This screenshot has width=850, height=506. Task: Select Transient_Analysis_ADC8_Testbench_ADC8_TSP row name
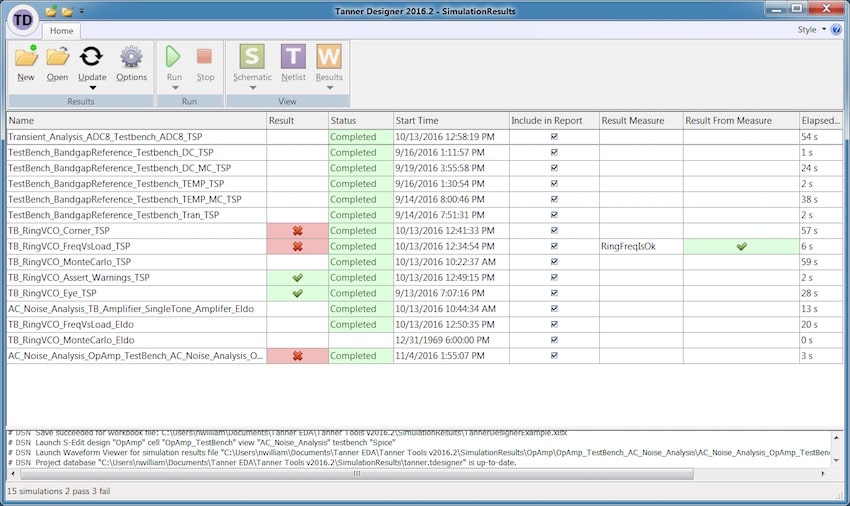pyautogui.click(x=105, y=137)
